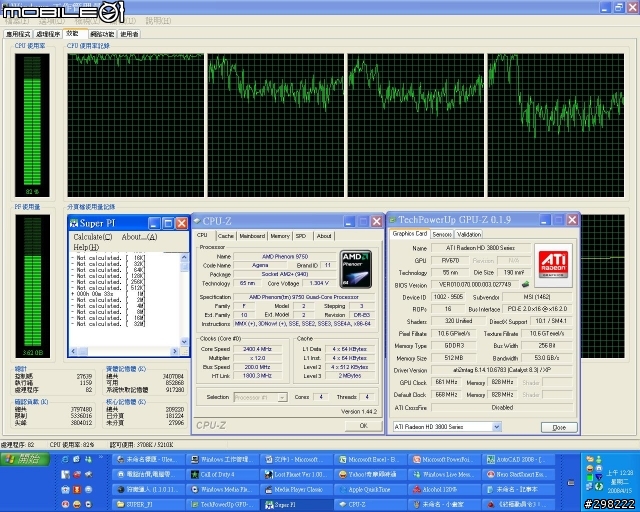Switch to TechPowerUp GPU-Z taskbar button
Screen dimensions: 640x512
pos(222,504)
